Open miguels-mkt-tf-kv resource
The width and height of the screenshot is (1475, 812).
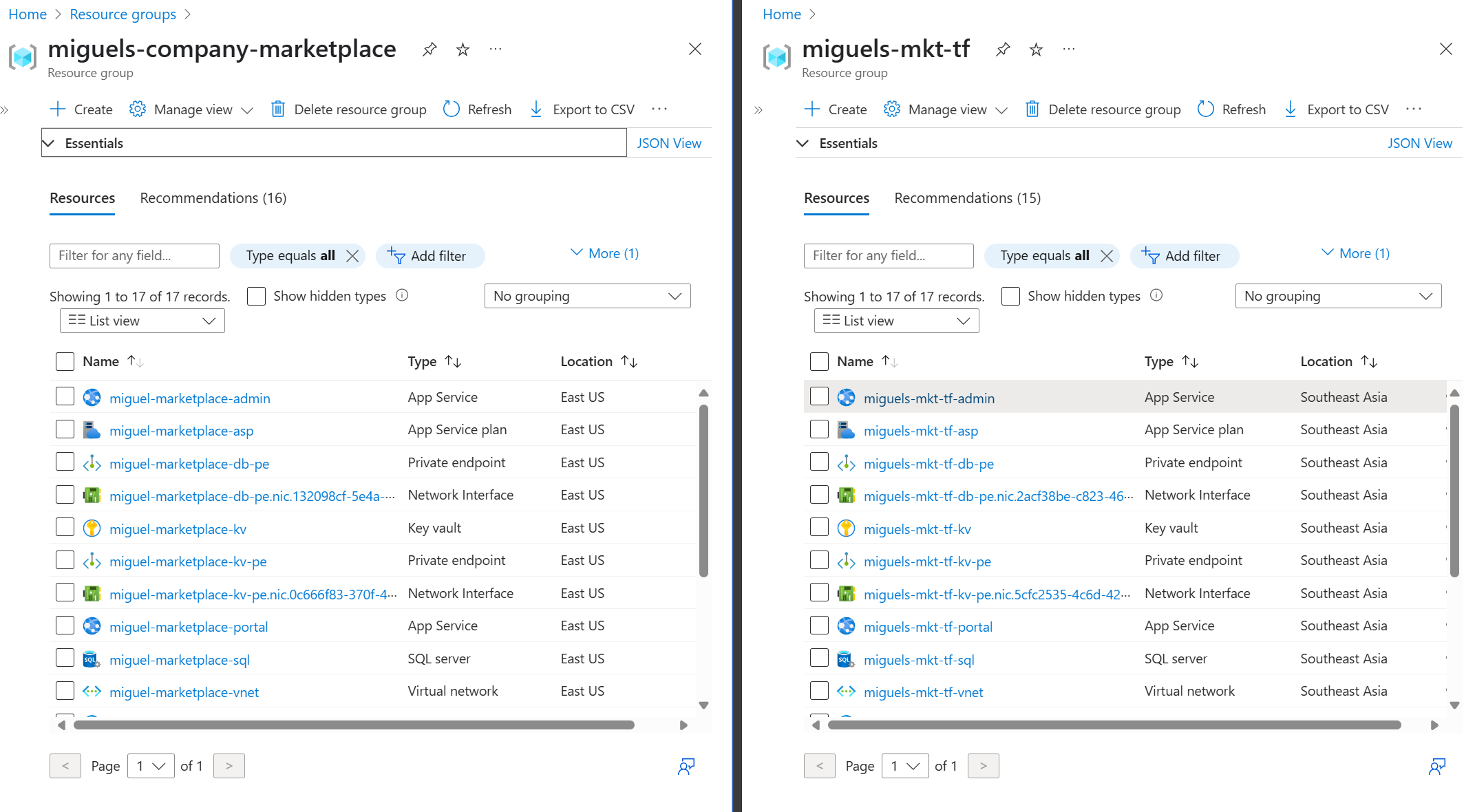coord(917,529)
